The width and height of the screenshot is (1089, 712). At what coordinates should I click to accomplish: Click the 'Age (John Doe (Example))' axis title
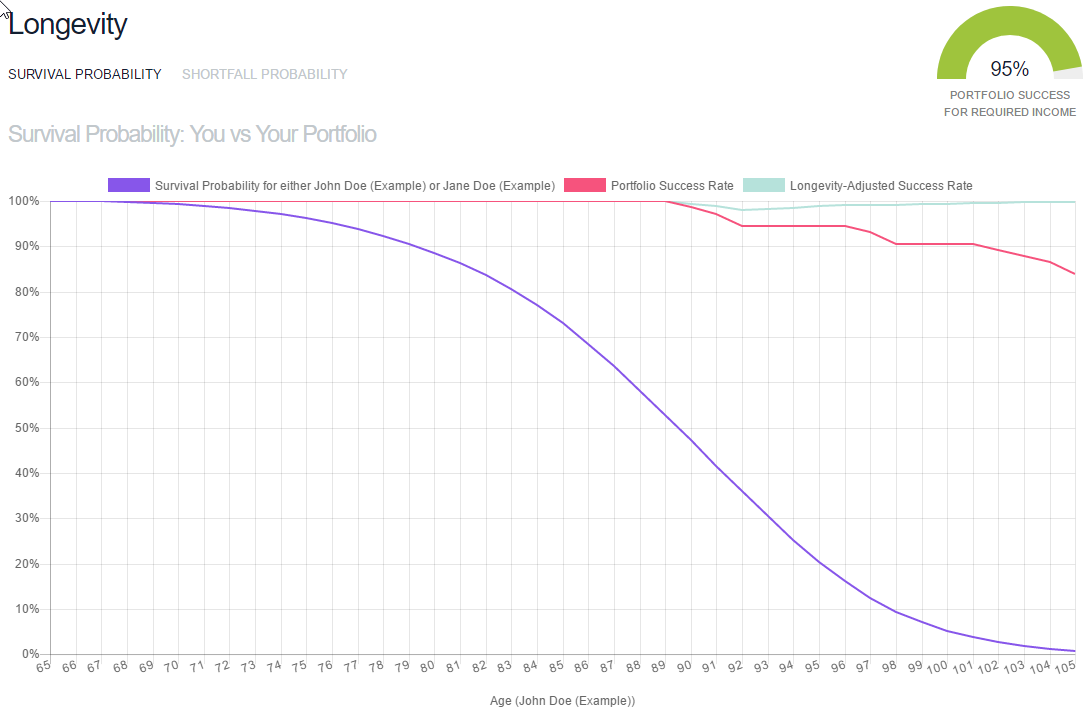click(562, 701)
